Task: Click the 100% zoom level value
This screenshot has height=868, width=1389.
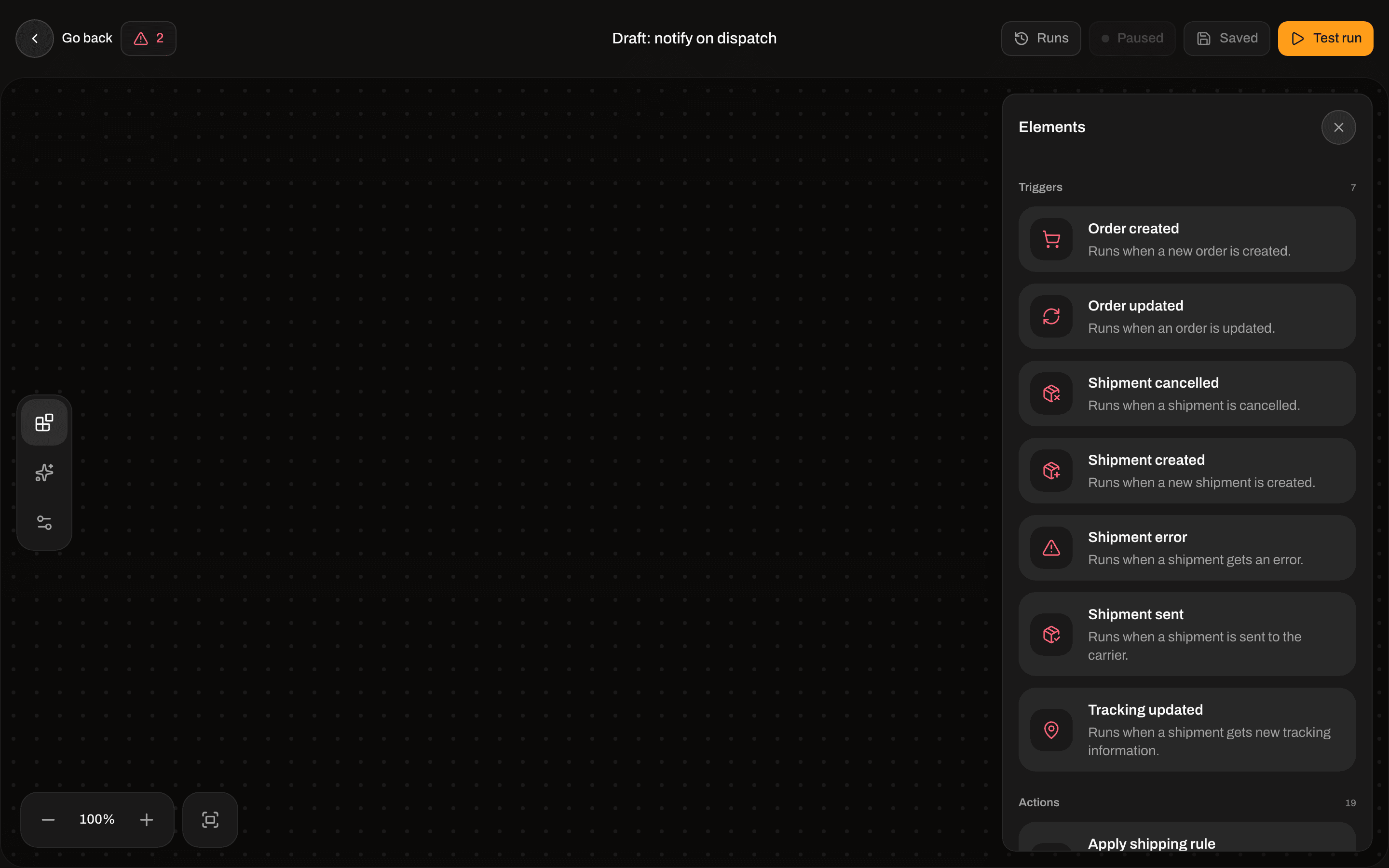Action: pos(97,819)
